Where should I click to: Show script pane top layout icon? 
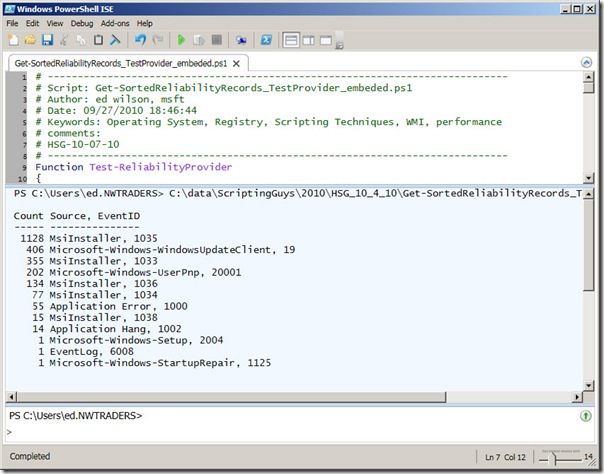point(291,40)
